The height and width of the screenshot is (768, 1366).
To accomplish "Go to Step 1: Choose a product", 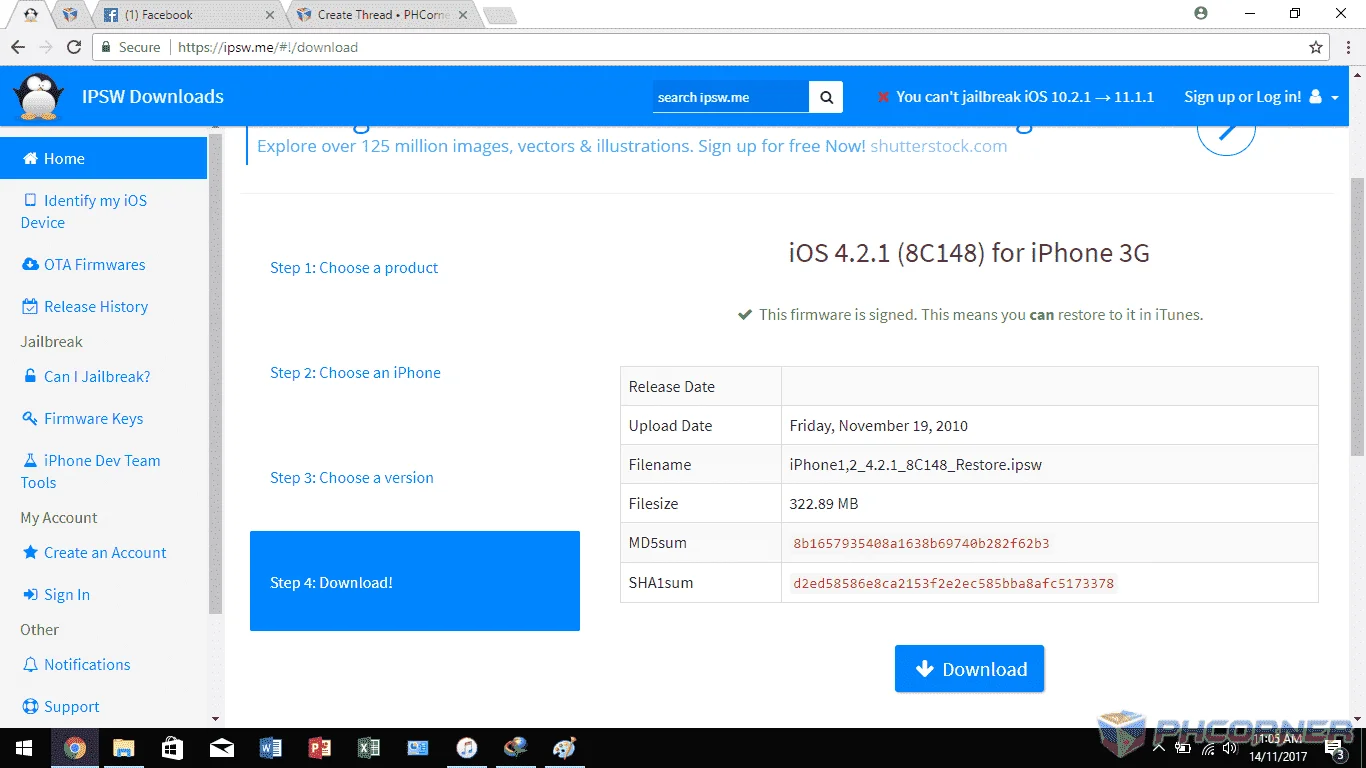I will [x=354, y=268].
